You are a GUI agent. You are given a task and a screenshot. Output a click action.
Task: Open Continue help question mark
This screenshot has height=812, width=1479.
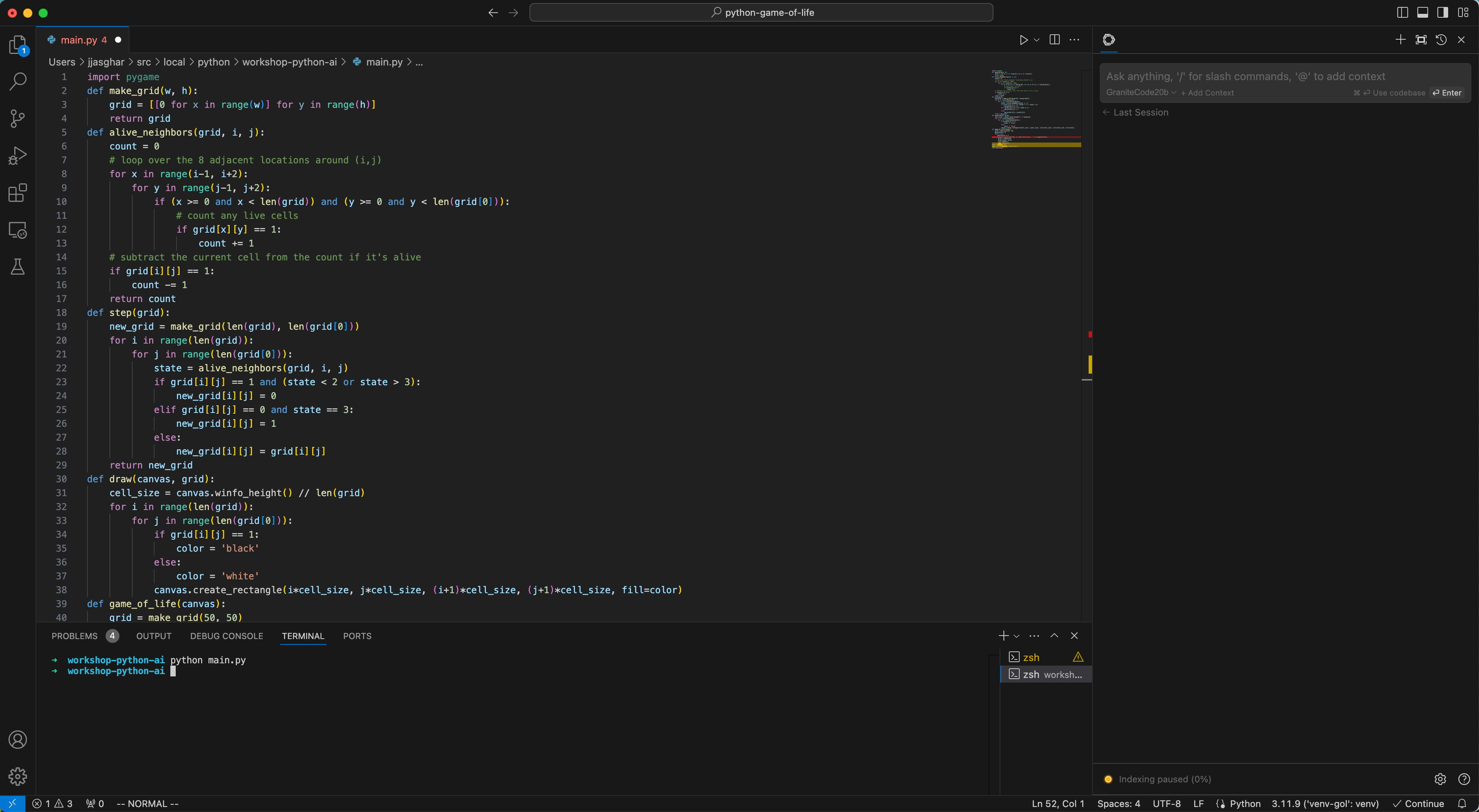(x=1464, y=779)
